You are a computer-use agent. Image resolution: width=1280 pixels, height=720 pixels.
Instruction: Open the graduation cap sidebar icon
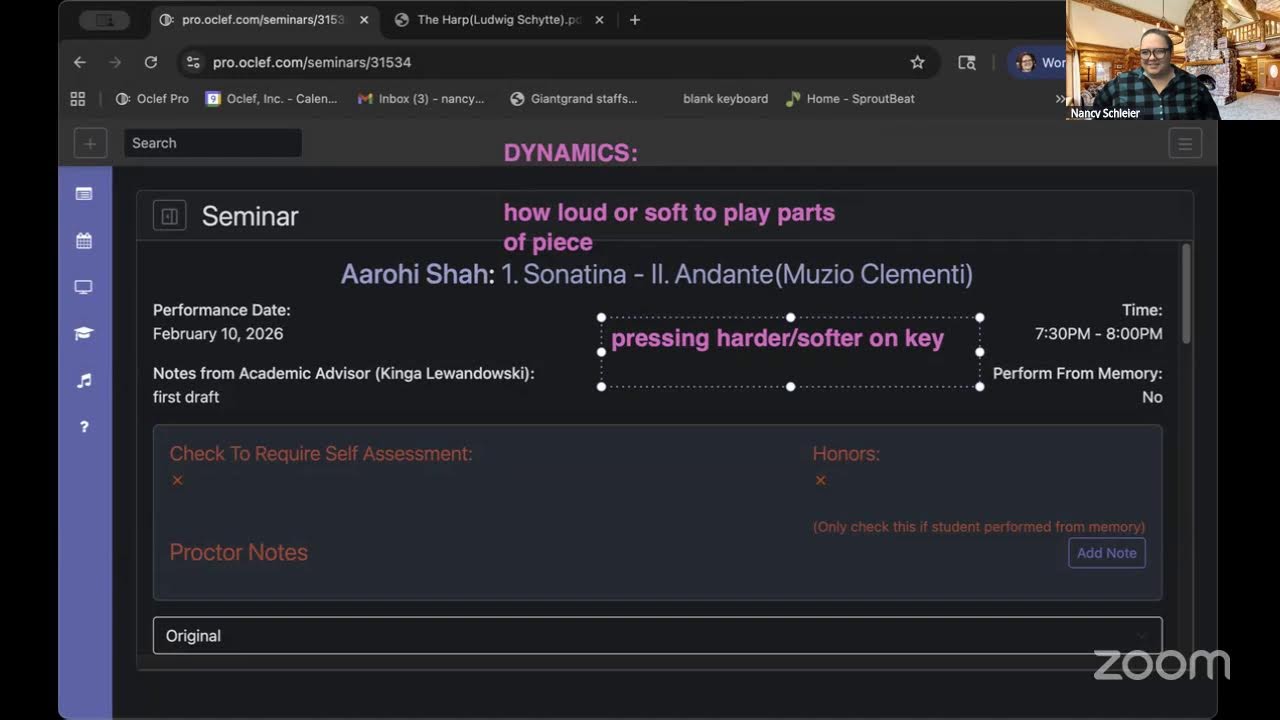click(x=84, y=333)
